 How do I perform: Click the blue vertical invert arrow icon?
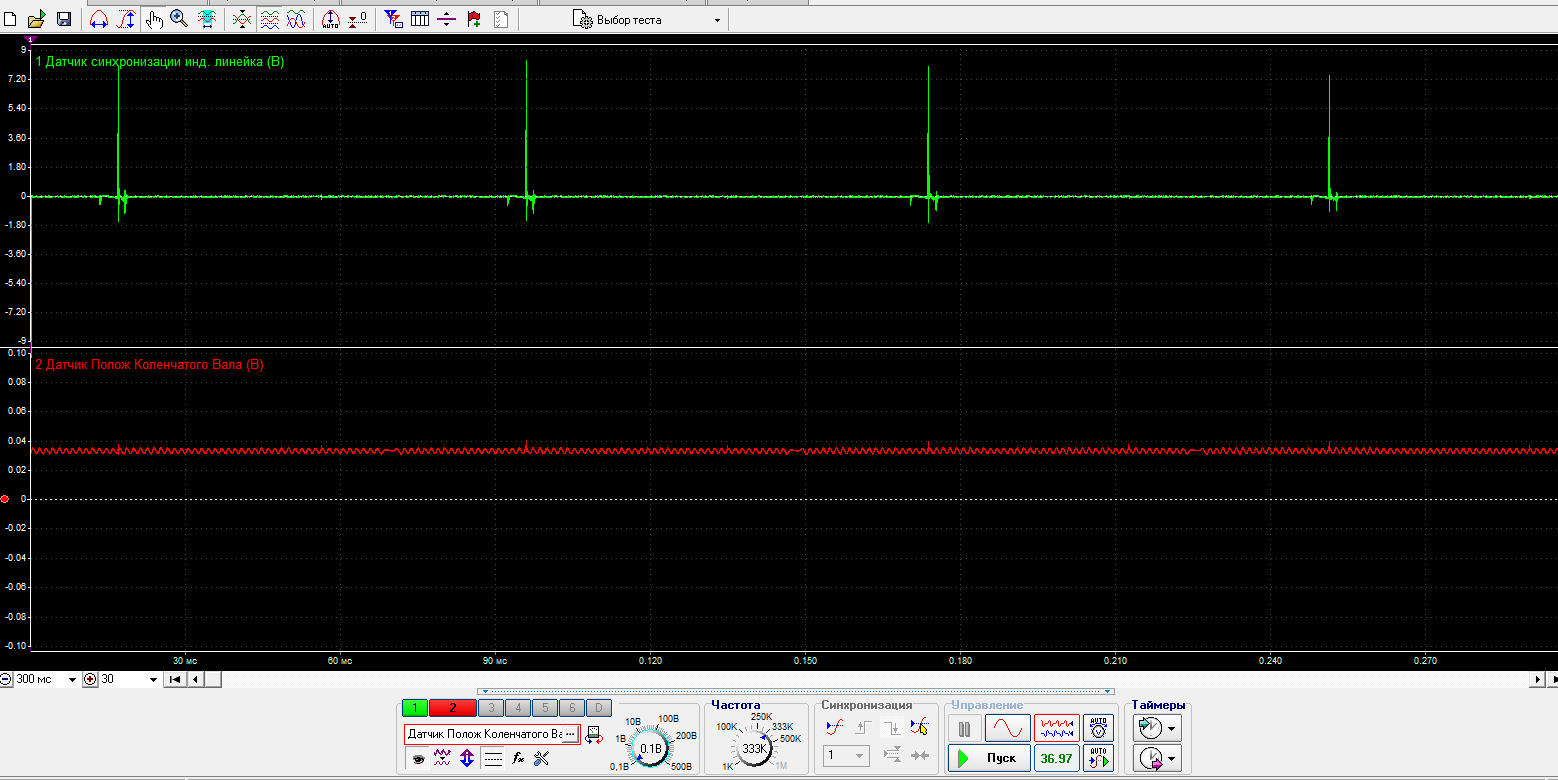coord(467,758)
